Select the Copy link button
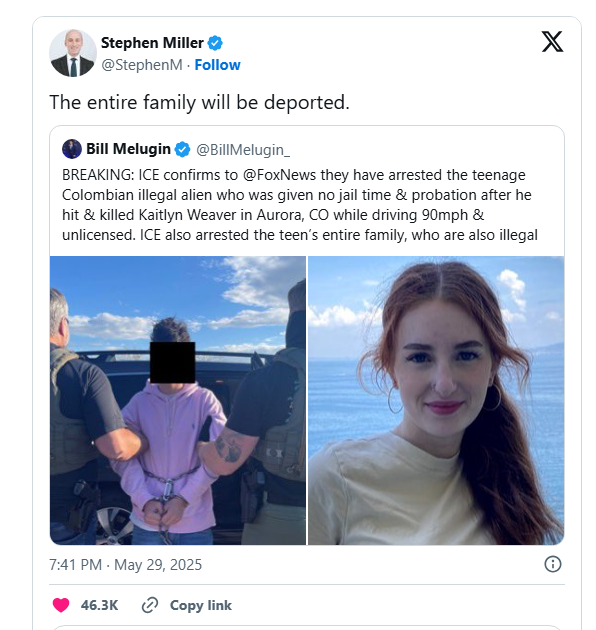 pyautogui.click(x=187, y=605)
